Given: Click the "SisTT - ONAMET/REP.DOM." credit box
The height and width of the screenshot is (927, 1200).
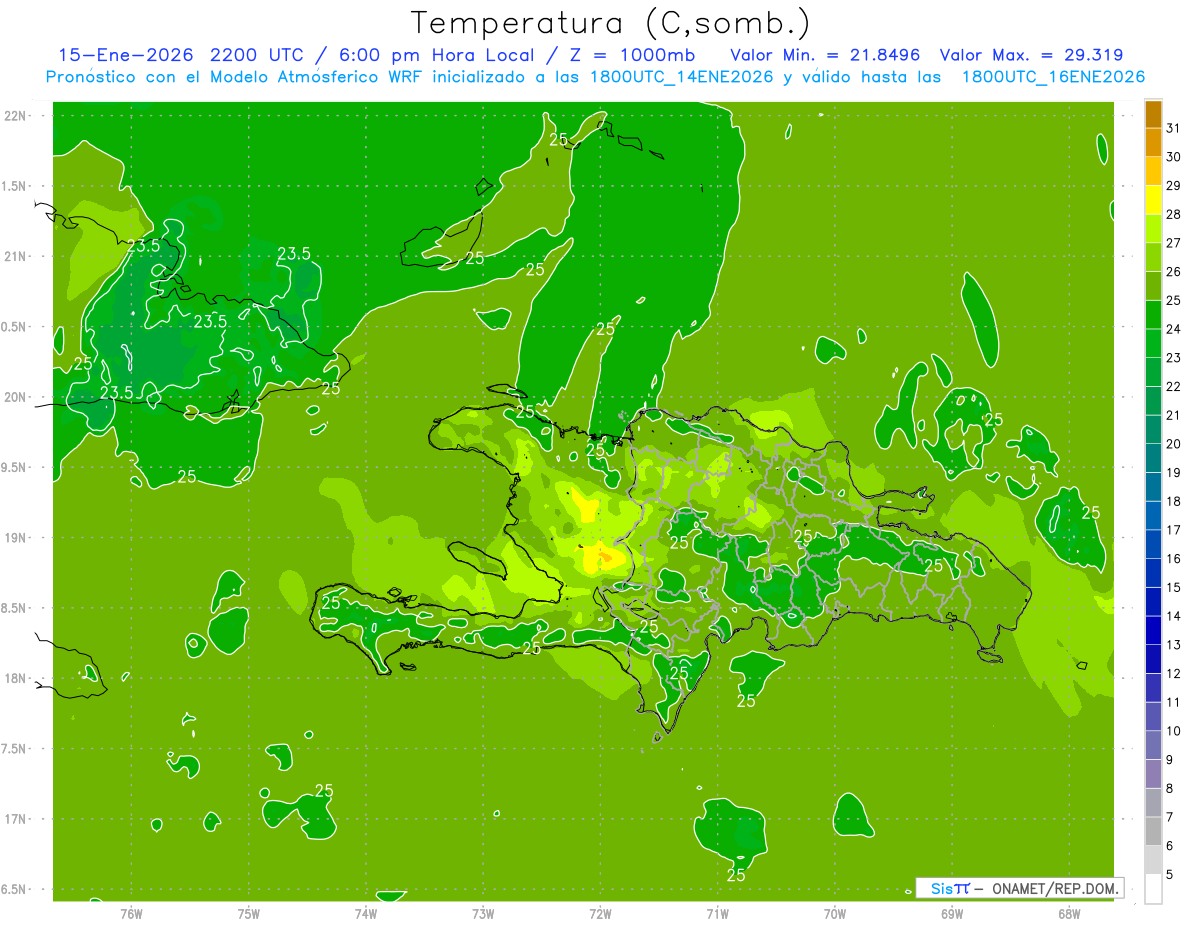Looking at the screenshot, I should (1019, 888).
